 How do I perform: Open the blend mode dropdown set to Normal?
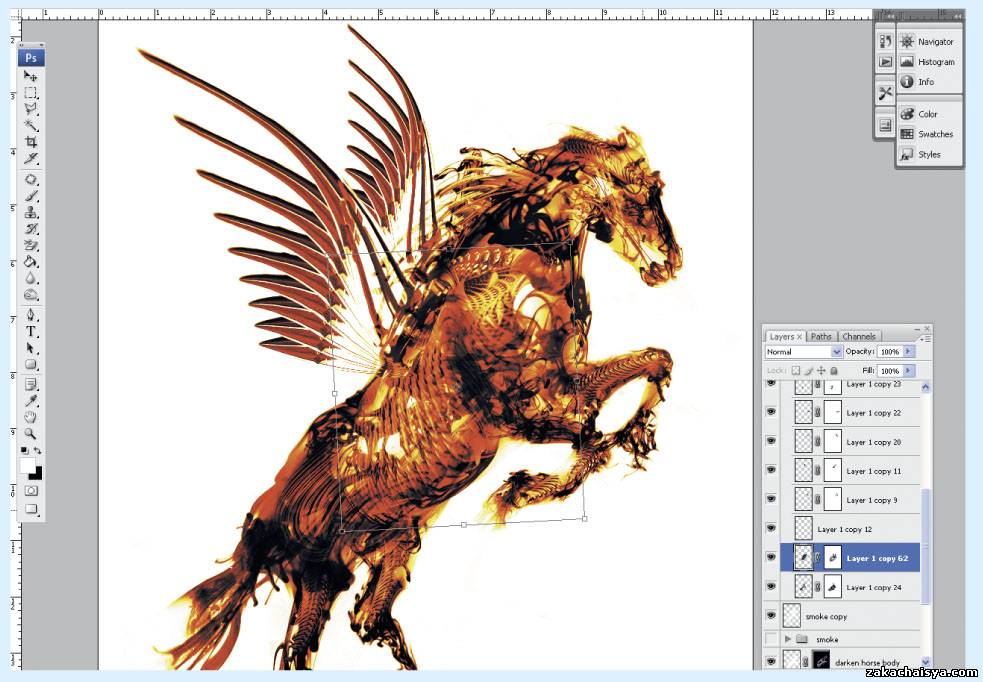click(x=803, y=352)
